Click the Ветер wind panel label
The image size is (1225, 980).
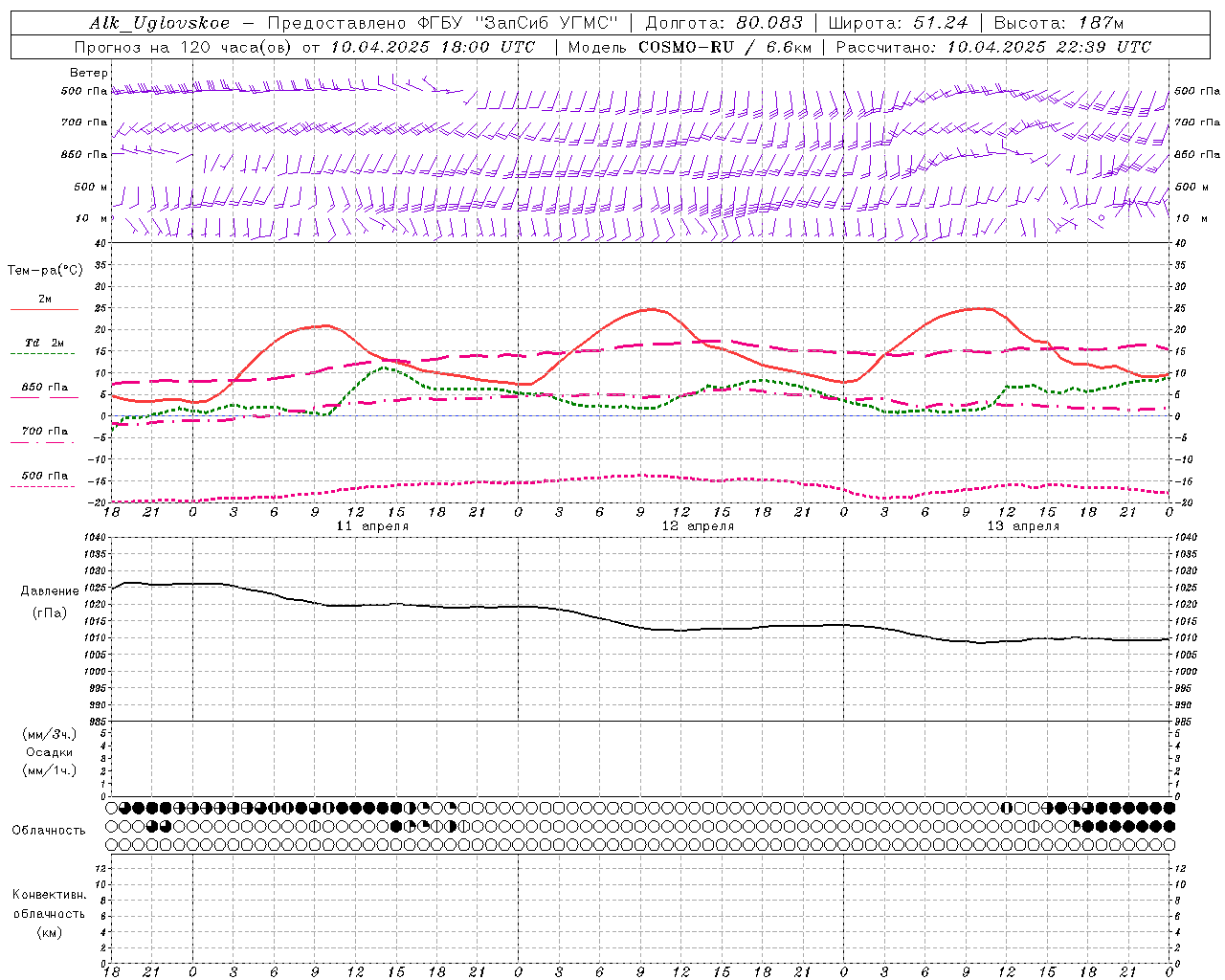click(x=89, y=73)
